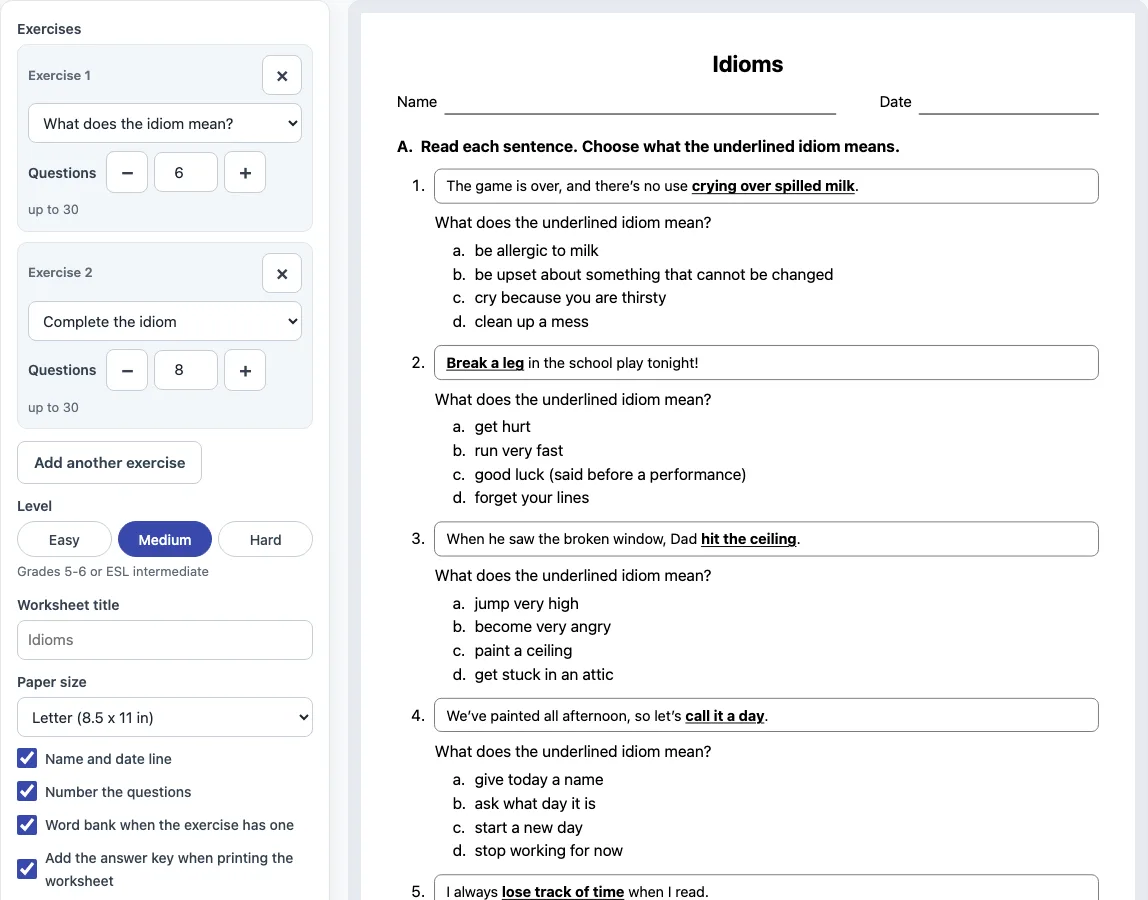Screen dimensions: 1148x900
Task: Click answer 'be allergic to milk'
Action: pyautogui.click(x=536, y=250)
